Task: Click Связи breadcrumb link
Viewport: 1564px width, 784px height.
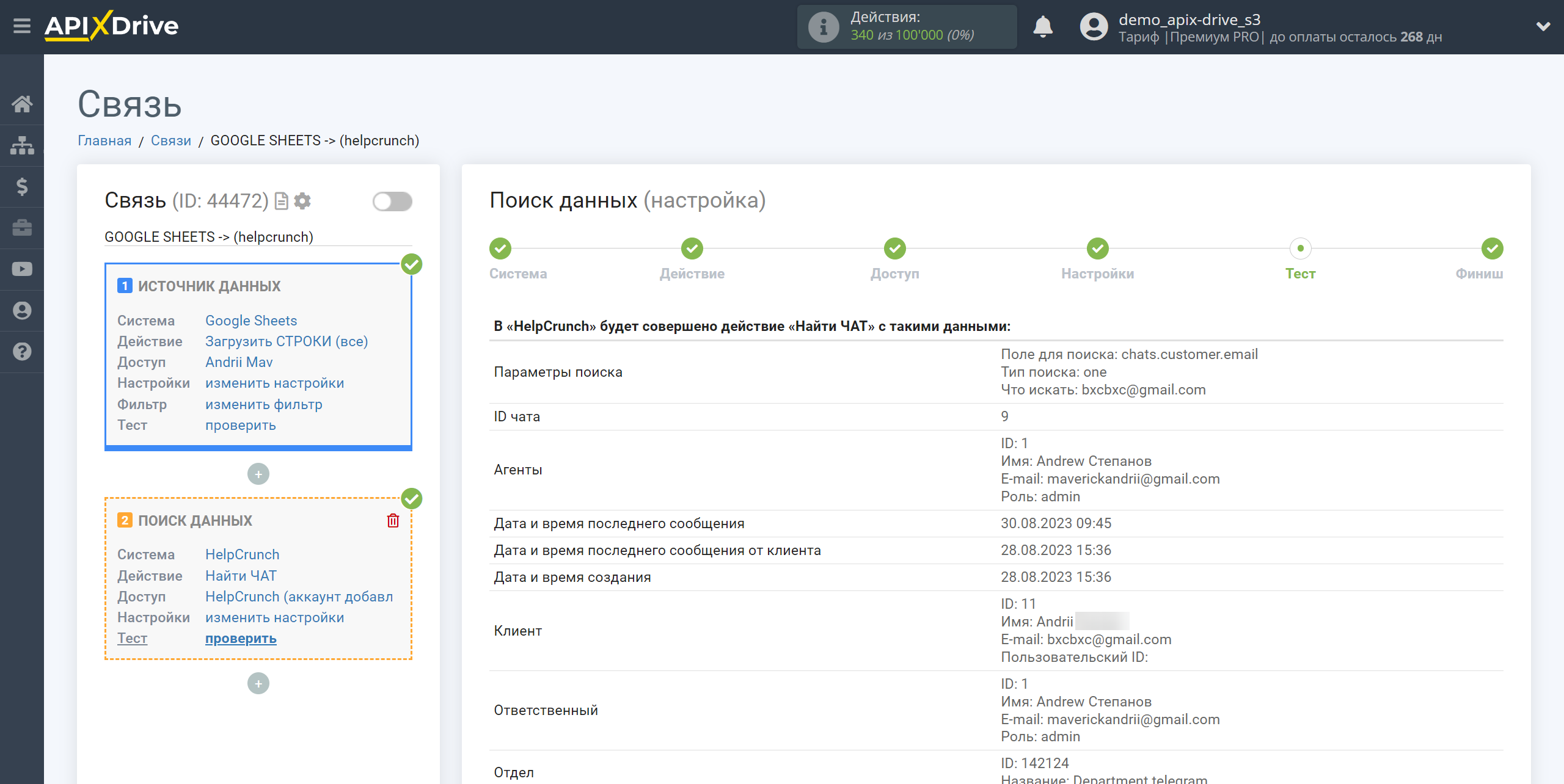Action: coord(171,140)
